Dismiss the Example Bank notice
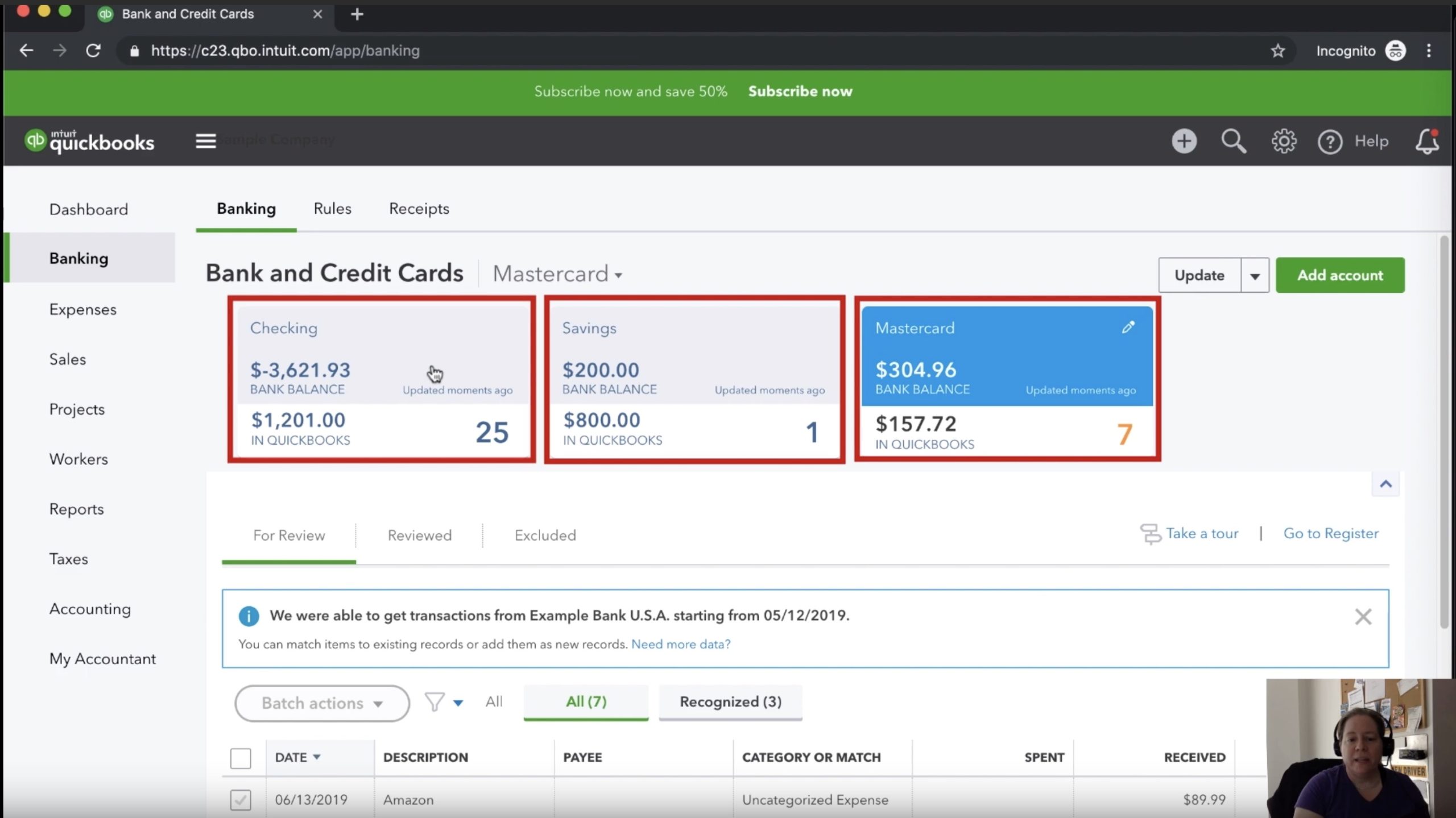Screen dimensions: 1456x818 tap(1363, 617)
